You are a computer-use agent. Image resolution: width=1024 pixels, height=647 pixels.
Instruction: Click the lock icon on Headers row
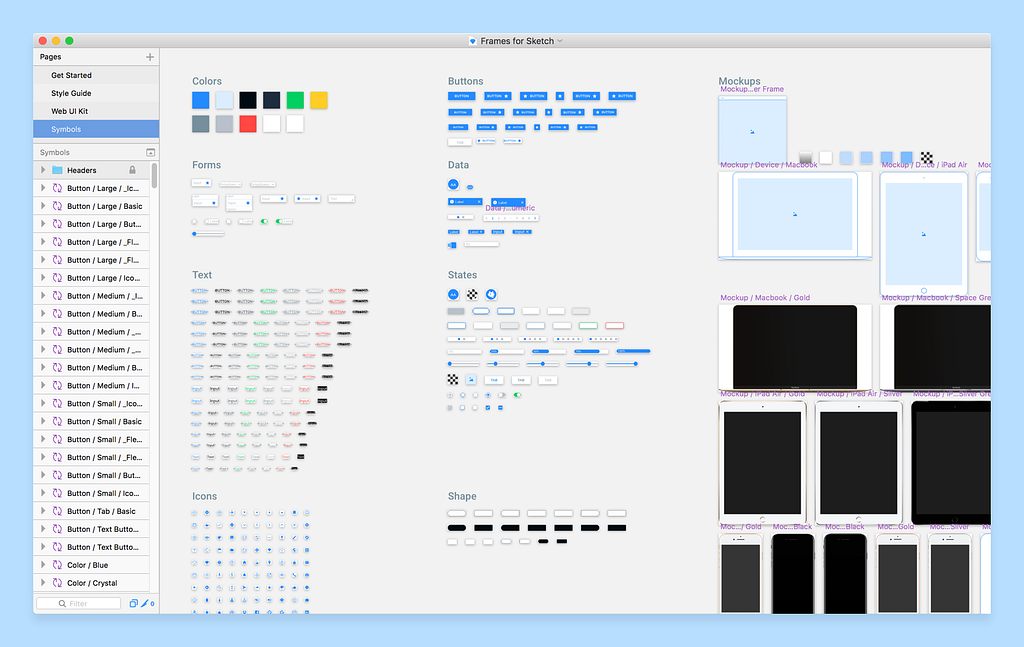click(133, 170)
